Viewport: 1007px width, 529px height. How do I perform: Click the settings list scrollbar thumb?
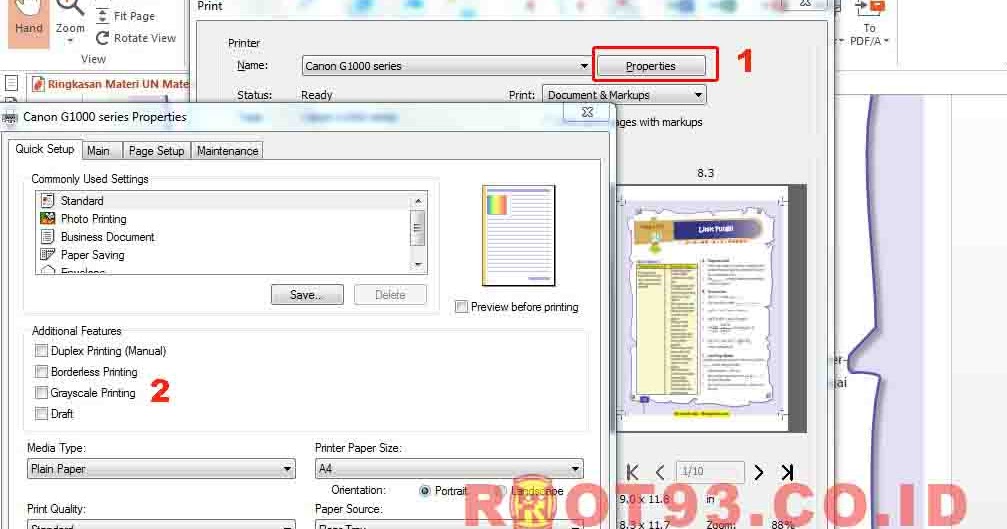(x=418, y=228)
